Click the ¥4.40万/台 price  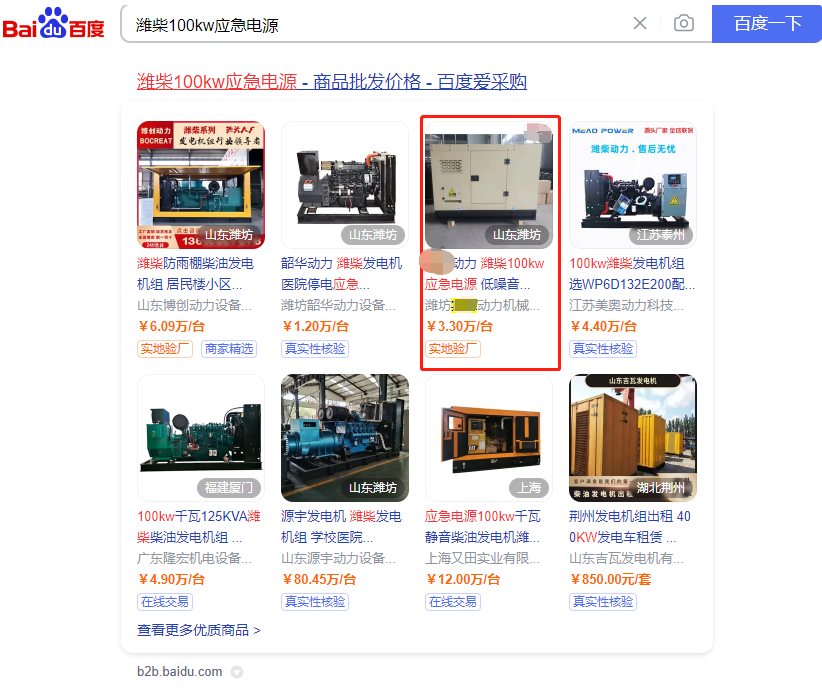pyautogui.click(x=603, y=327)
